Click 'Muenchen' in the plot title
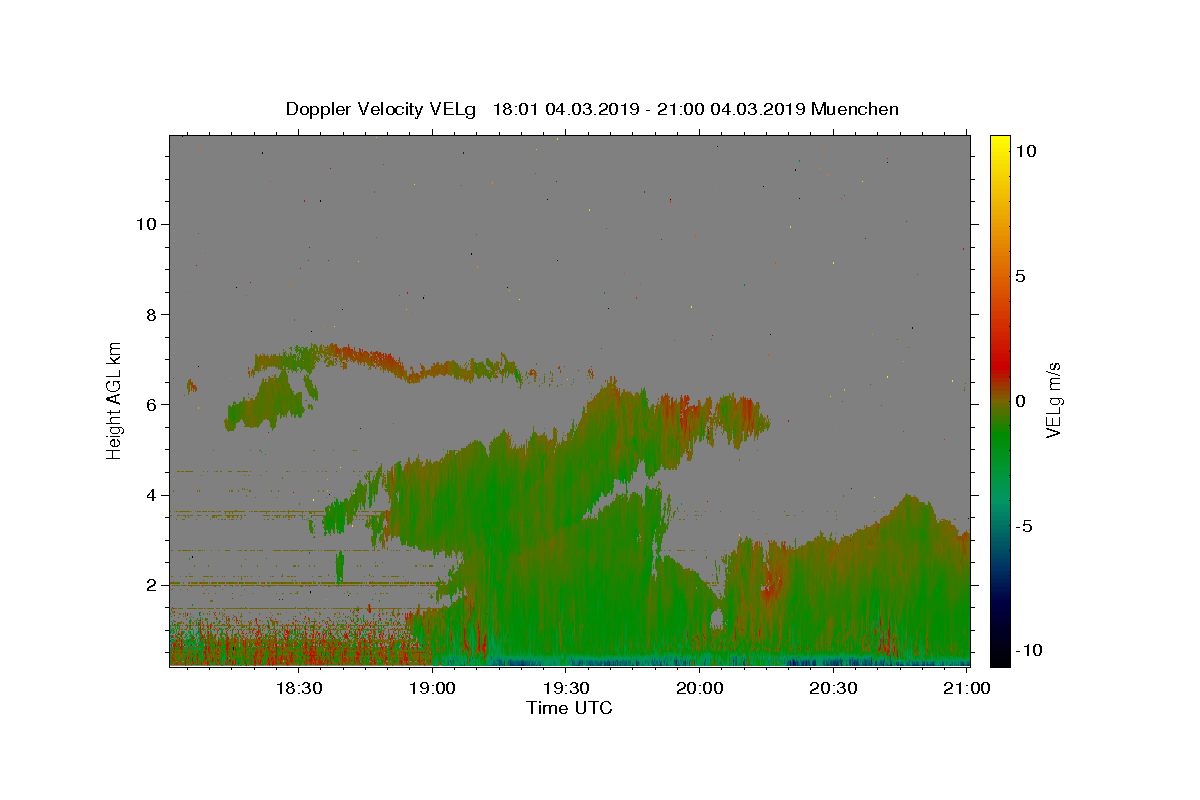The width and height of the screenshot is (1200, 800). point(855,109)
